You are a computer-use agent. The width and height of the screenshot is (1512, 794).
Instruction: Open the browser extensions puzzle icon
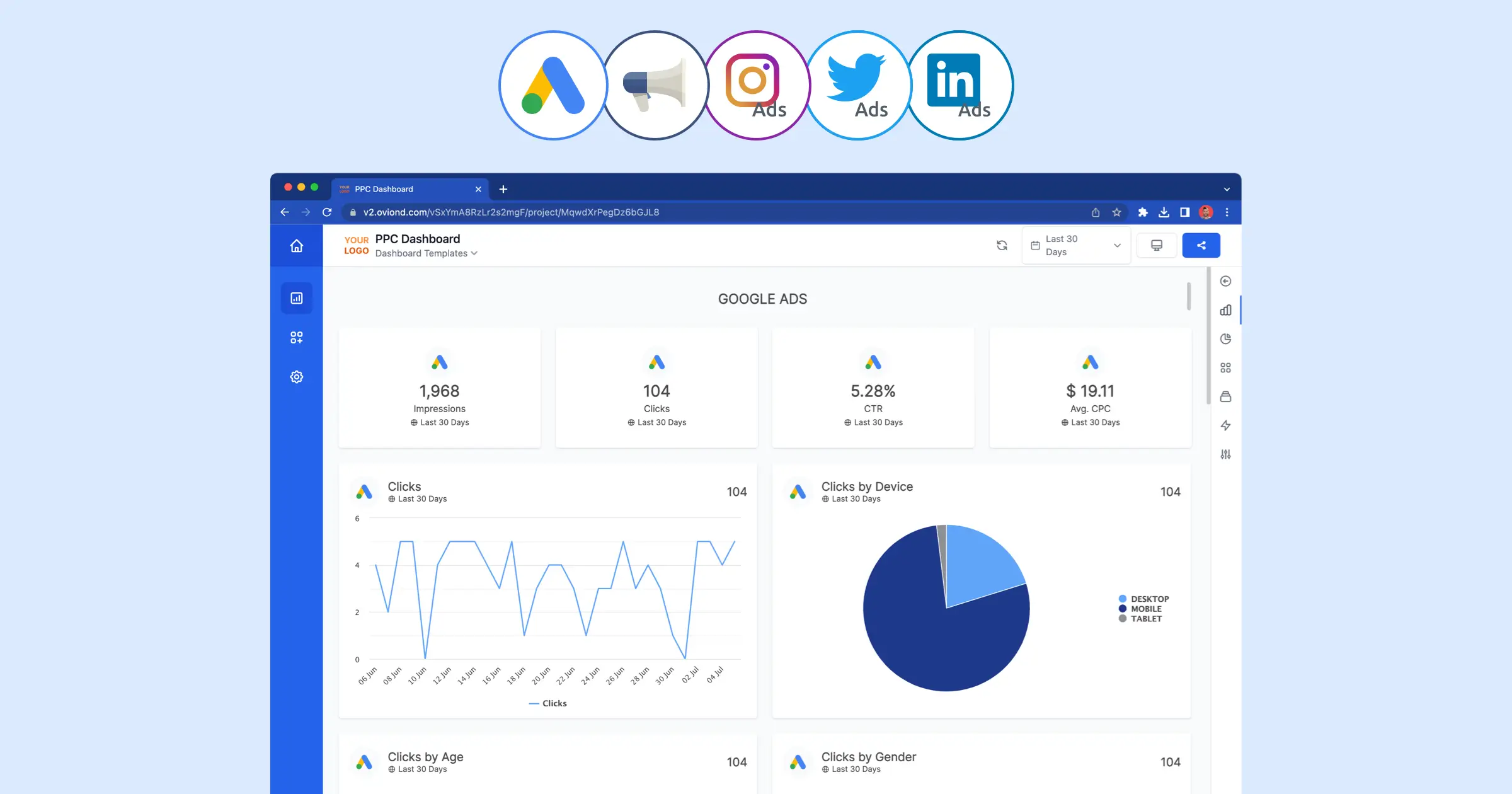click(1143, 212)
